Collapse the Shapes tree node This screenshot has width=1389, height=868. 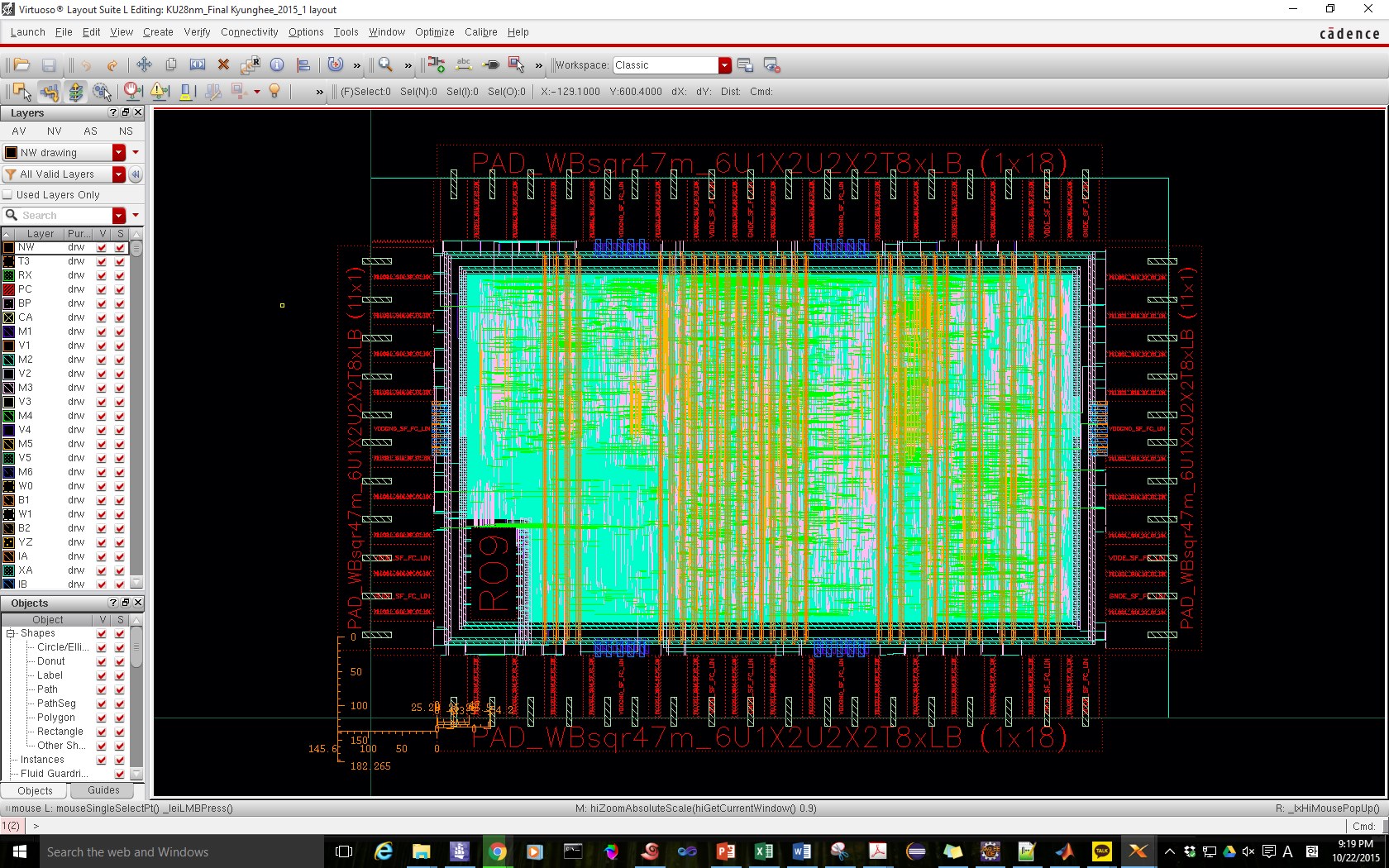pos(11,633)
